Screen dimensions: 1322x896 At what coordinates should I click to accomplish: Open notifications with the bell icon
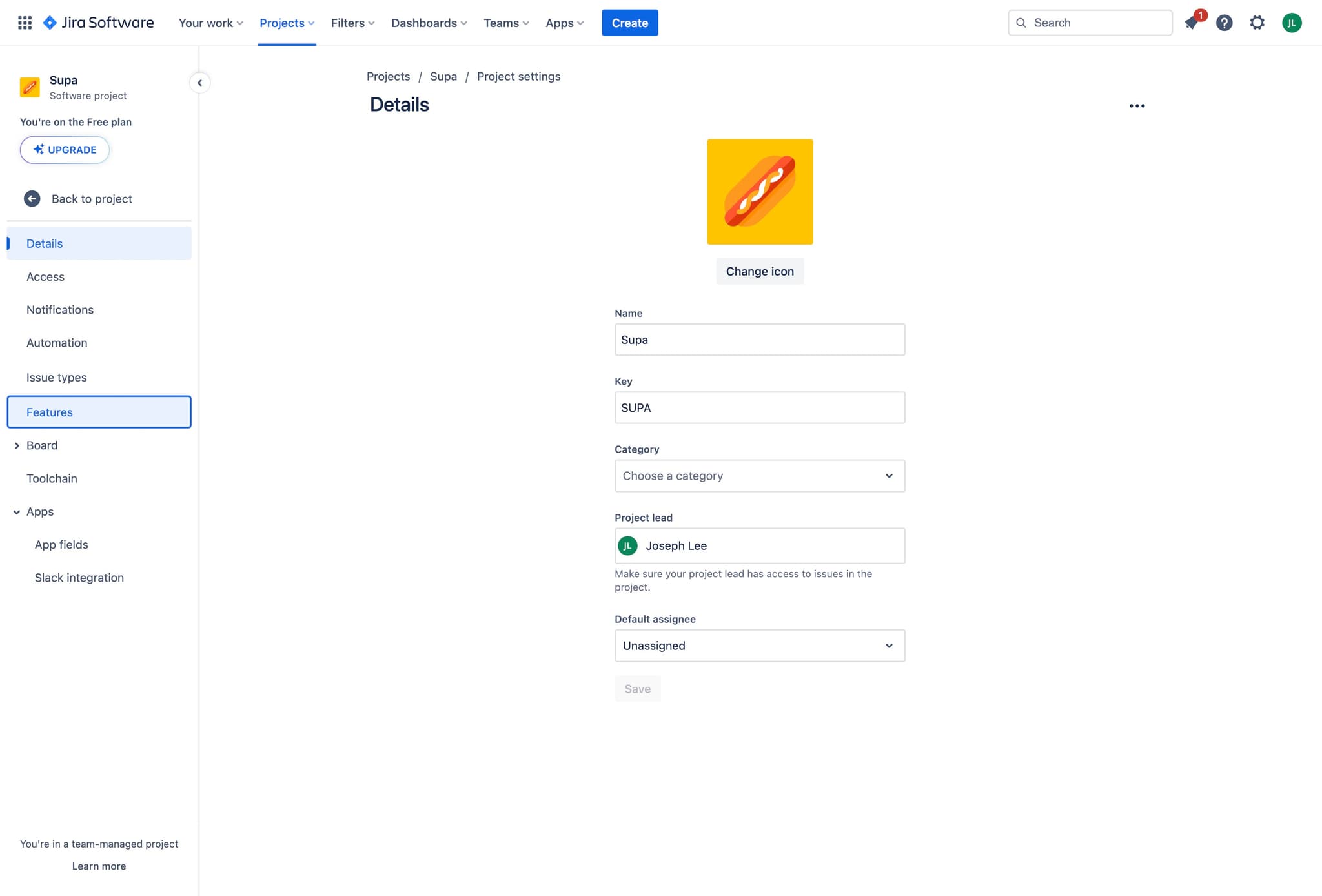click(1192, 23)
